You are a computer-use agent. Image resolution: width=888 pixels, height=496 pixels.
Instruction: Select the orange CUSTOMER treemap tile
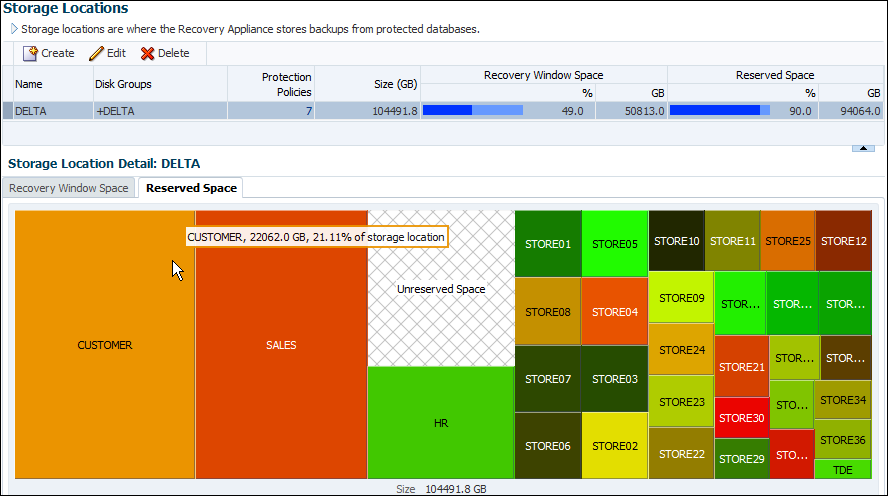coord(105,345)
